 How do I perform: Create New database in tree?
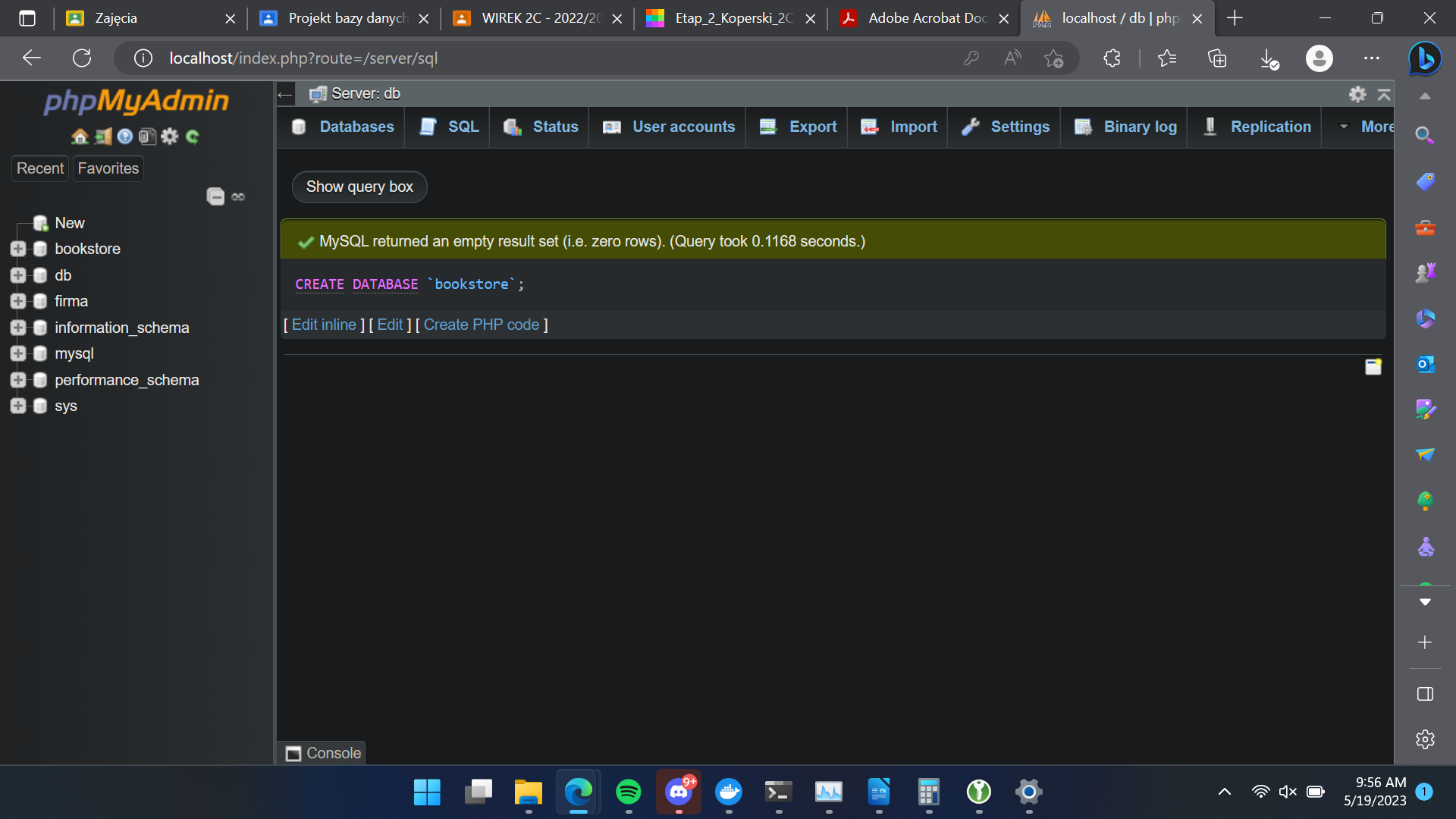pos(69,223)
